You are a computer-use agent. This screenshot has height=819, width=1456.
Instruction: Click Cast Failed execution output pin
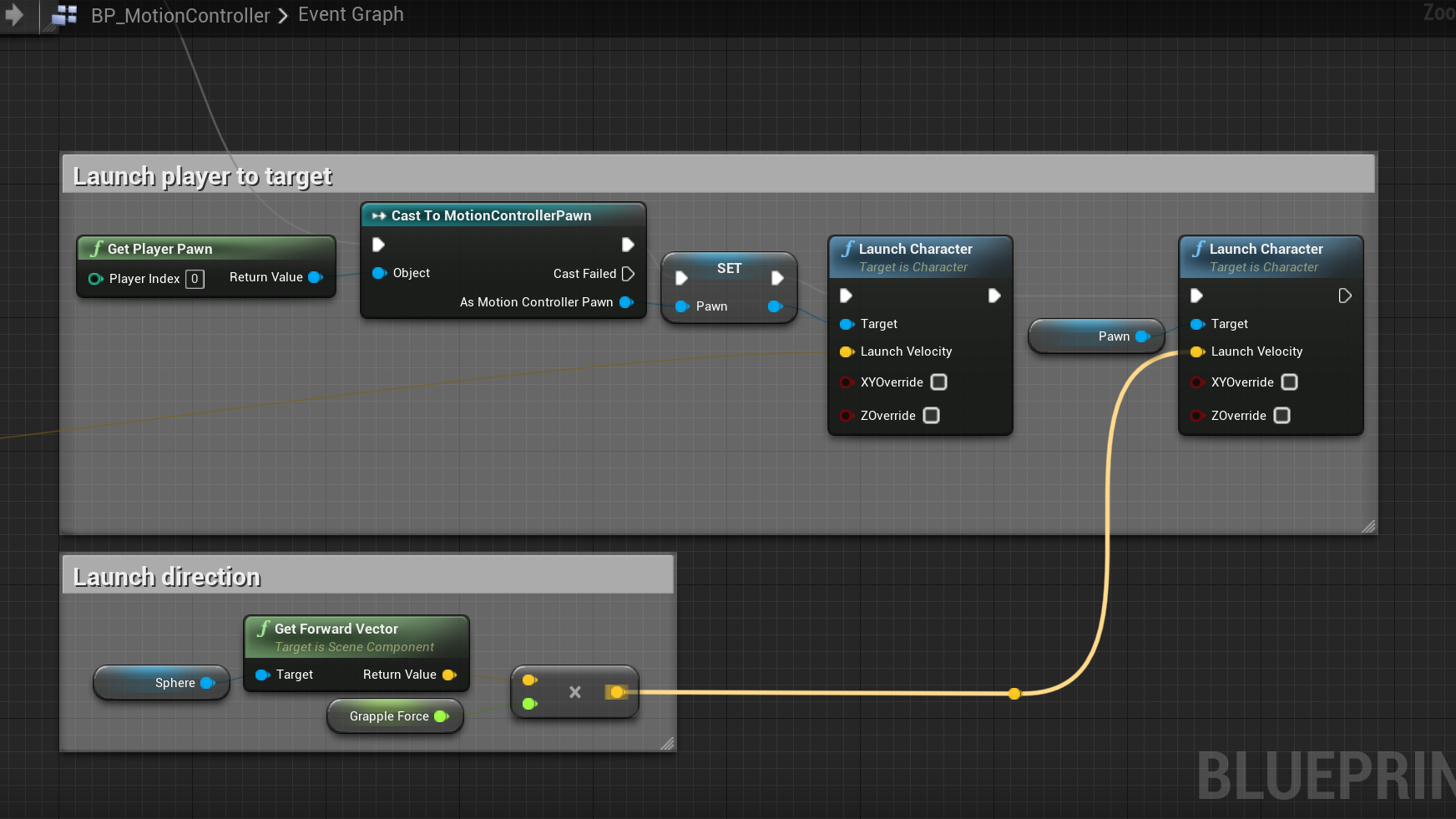pos(628,274)
